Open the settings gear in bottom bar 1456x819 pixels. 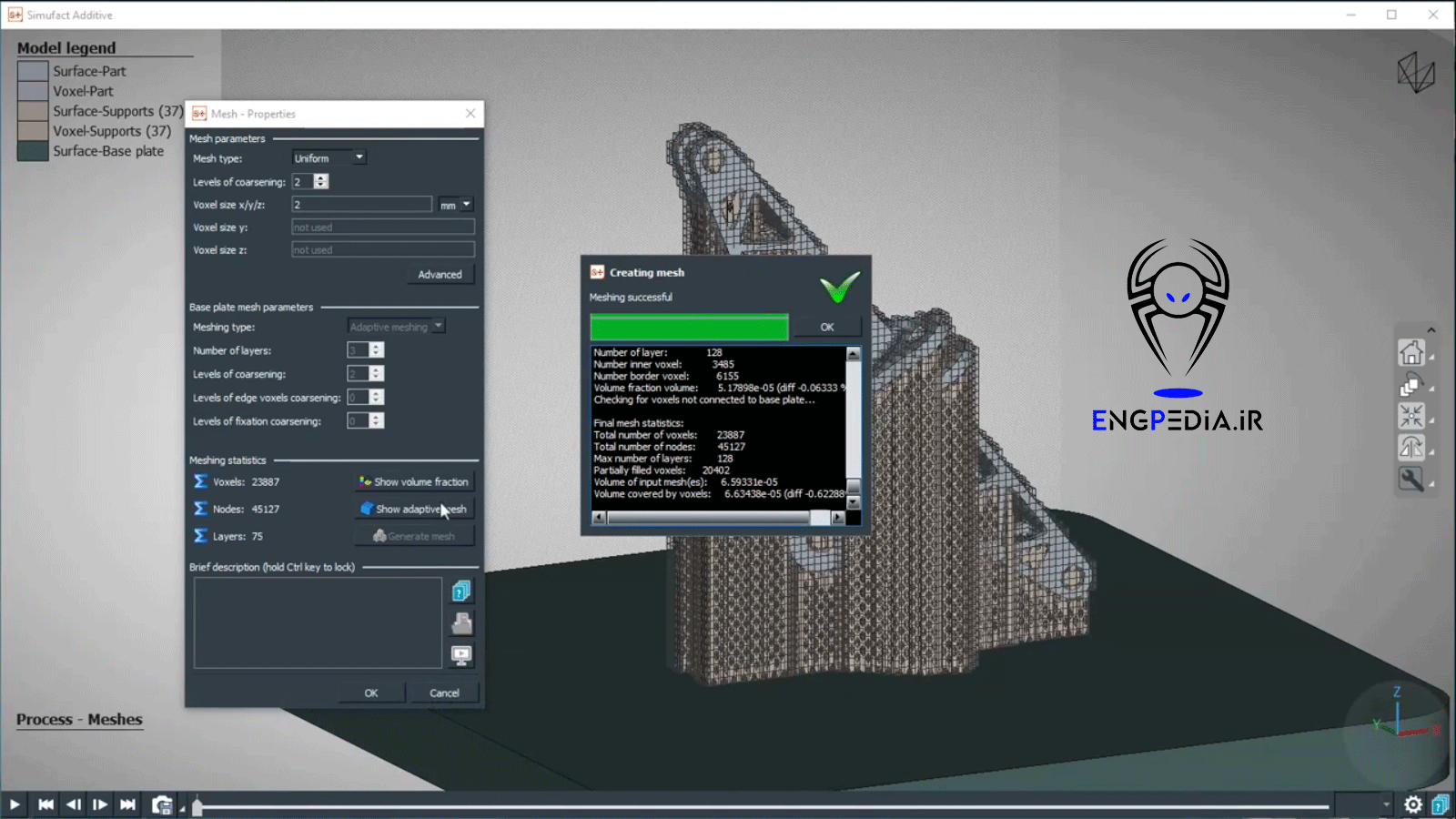(1413, 804)
